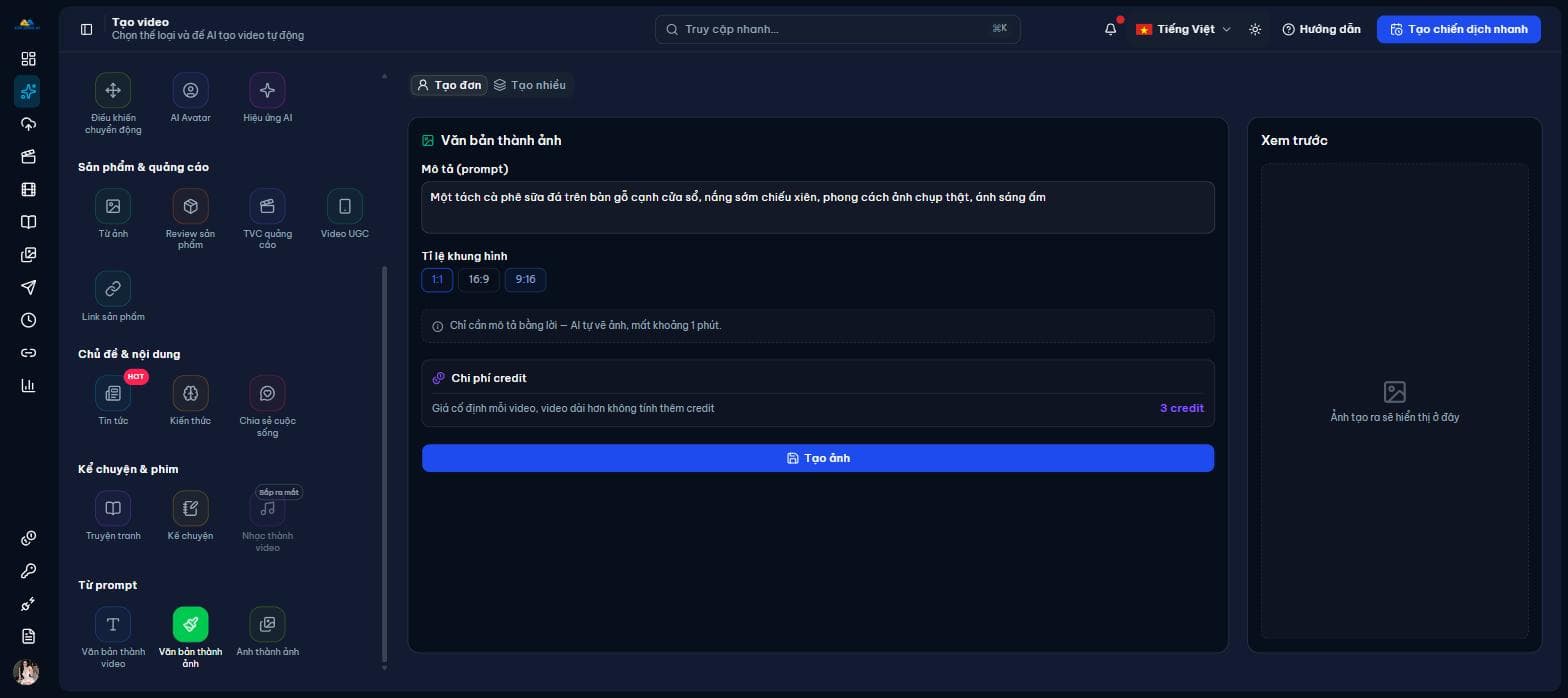The image size is (1568, 698).
Task: Choose the Hiệu ứng AI tile
Action: tap(267, 98)
